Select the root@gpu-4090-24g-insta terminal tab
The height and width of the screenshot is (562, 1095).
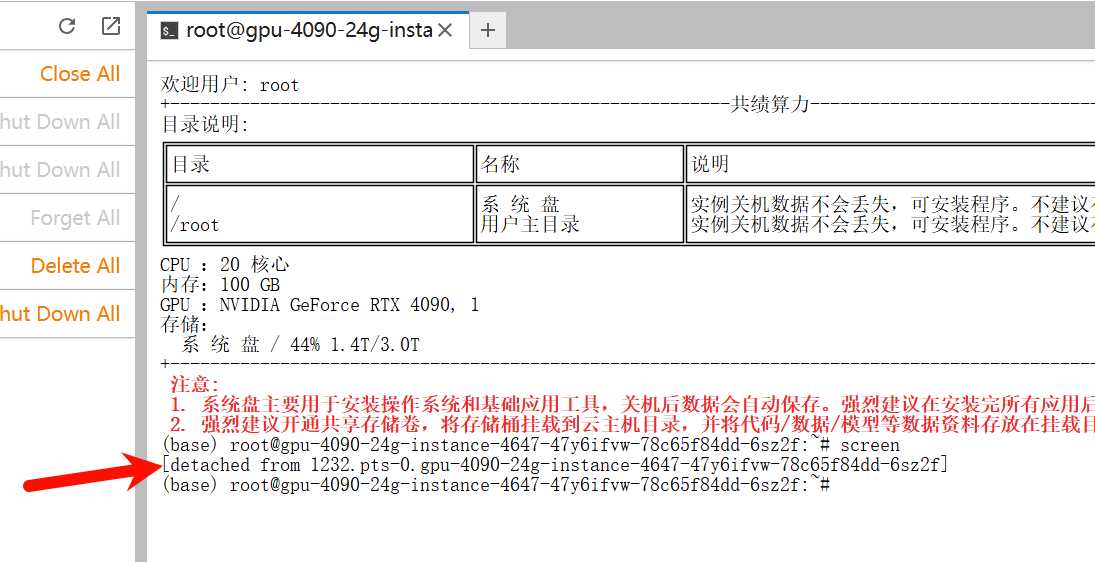308,30
